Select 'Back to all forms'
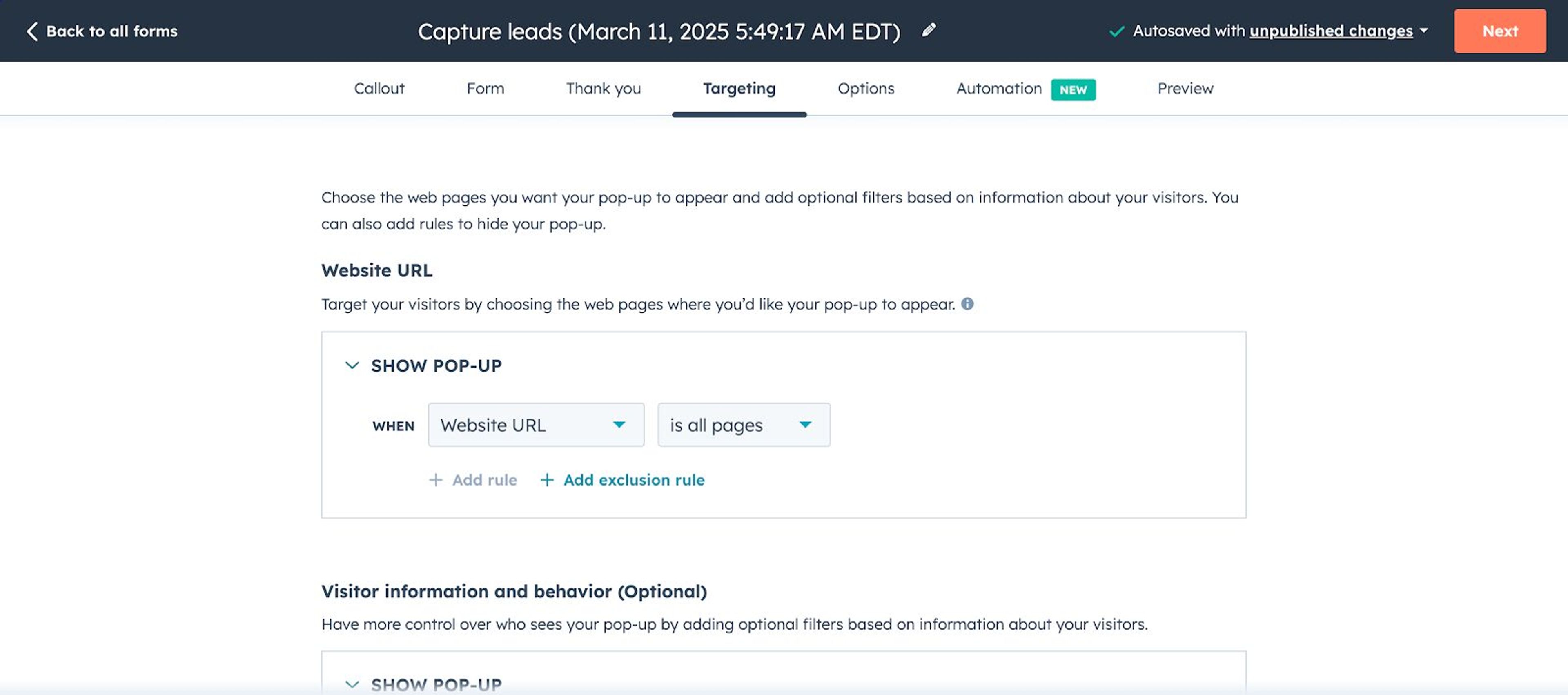The width and height of the screenshot is (1568, 695). coord(113,31)
